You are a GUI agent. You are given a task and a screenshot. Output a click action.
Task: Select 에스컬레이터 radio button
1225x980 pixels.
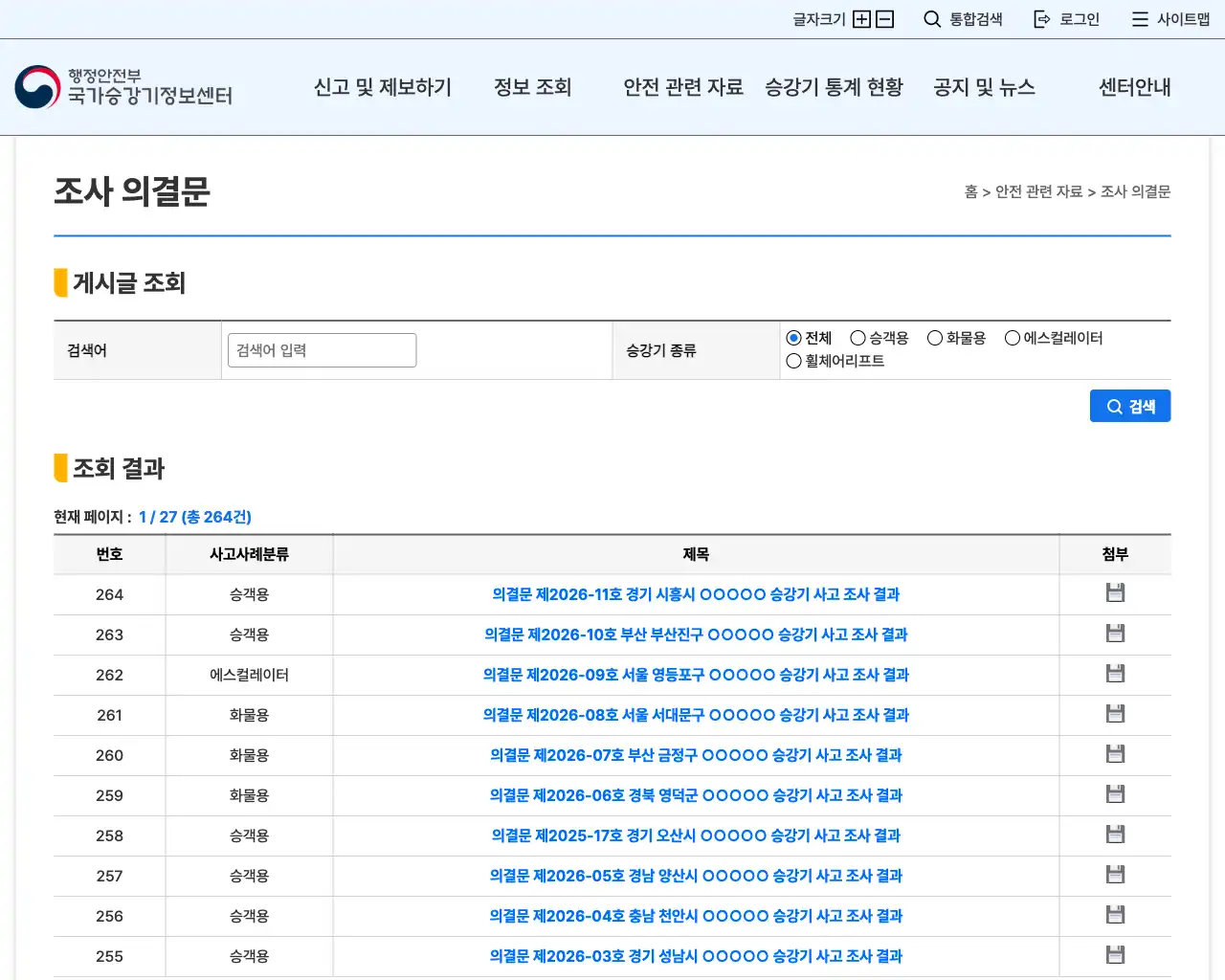[x=1013, y=338]
